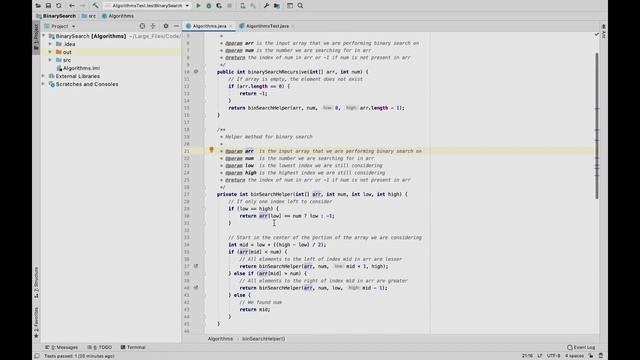Screen dimensions: 640x360
Task: Run tests with the green play icon
Action: pos(198,6)
